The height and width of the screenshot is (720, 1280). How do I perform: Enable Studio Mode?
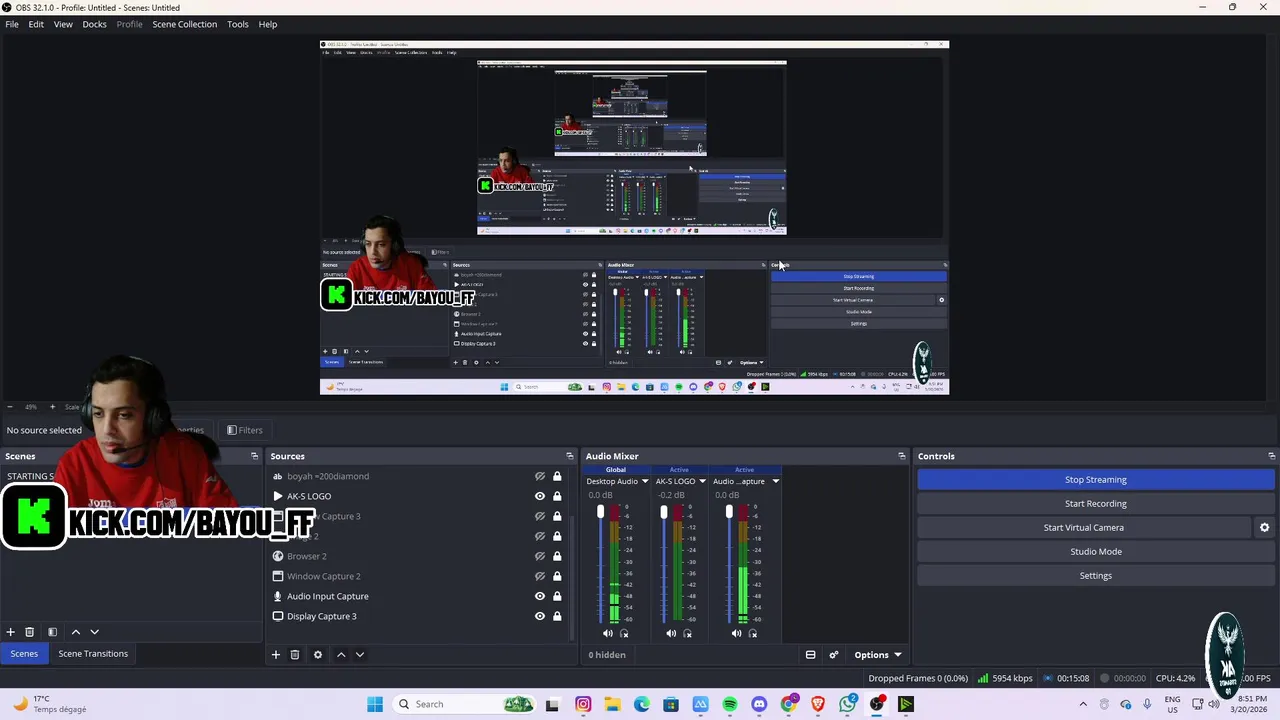pos(1095,551)
